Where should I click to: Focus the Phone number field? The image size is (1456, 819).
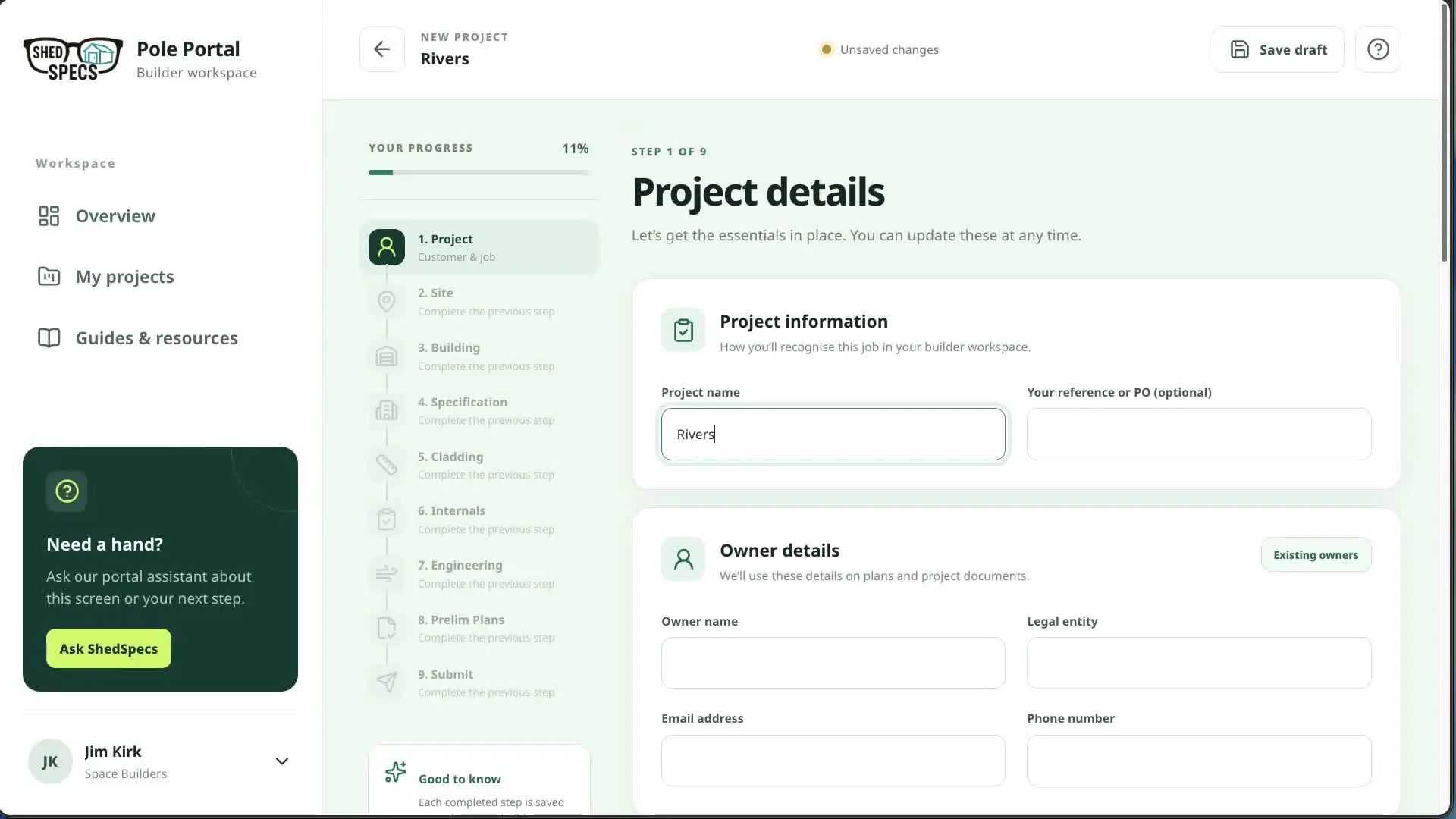tap(1198, 760)
